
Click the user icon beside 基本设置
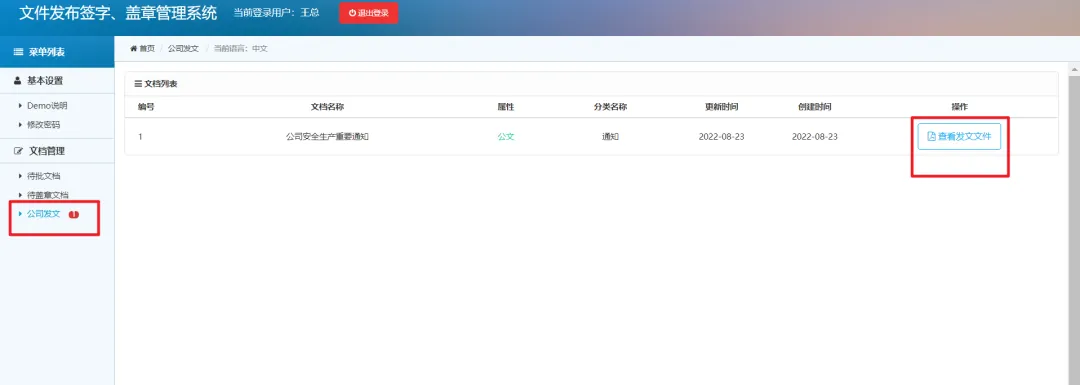click(18, 81)
